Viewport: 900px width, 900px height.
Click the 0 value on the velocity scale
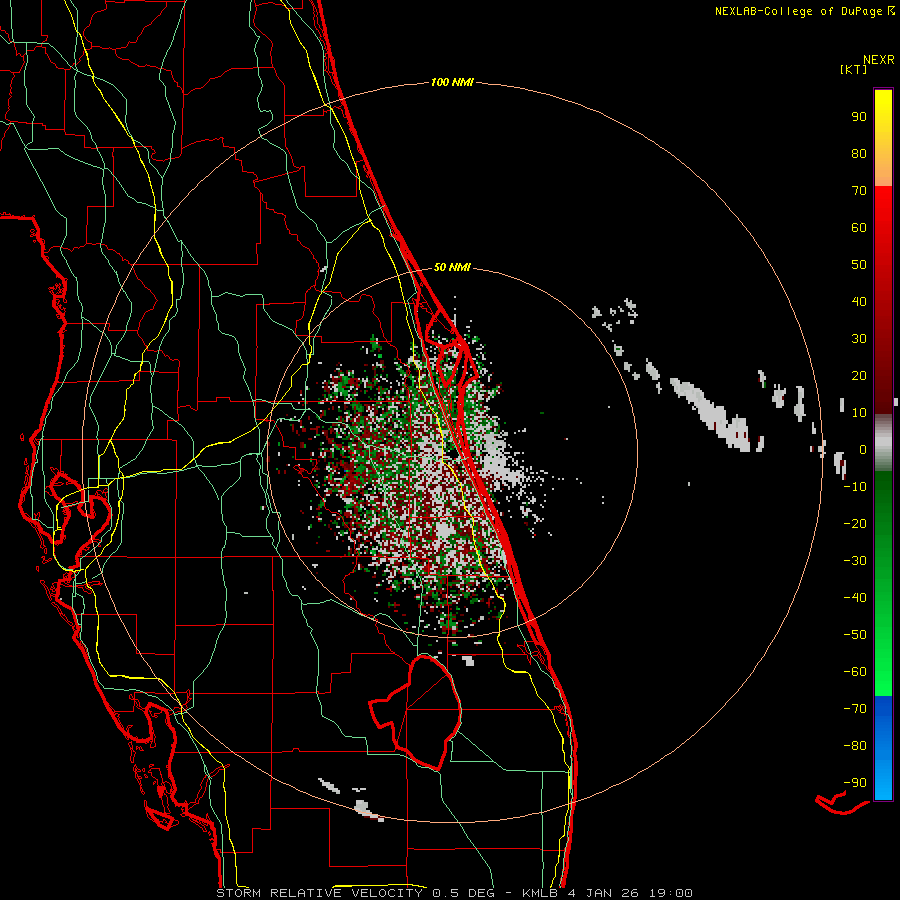[863, 449]
